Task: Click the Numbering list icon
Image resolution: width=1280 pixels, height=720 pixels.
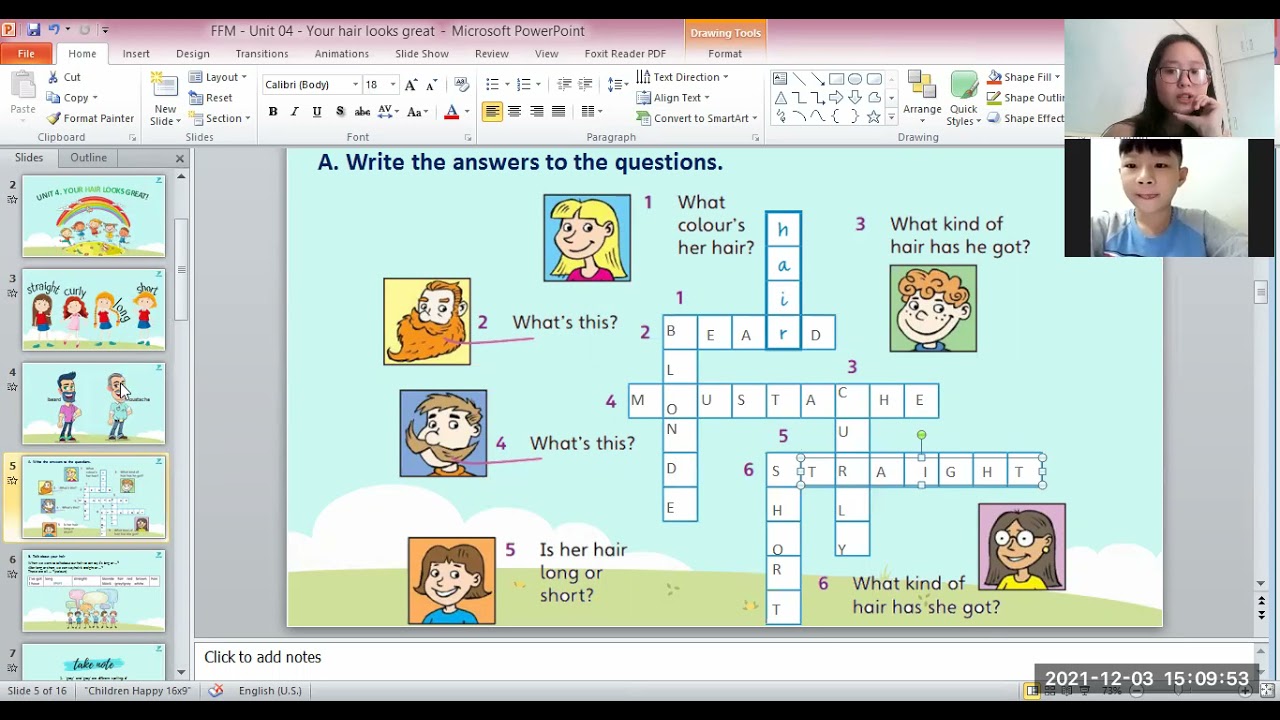Action: 523,85
